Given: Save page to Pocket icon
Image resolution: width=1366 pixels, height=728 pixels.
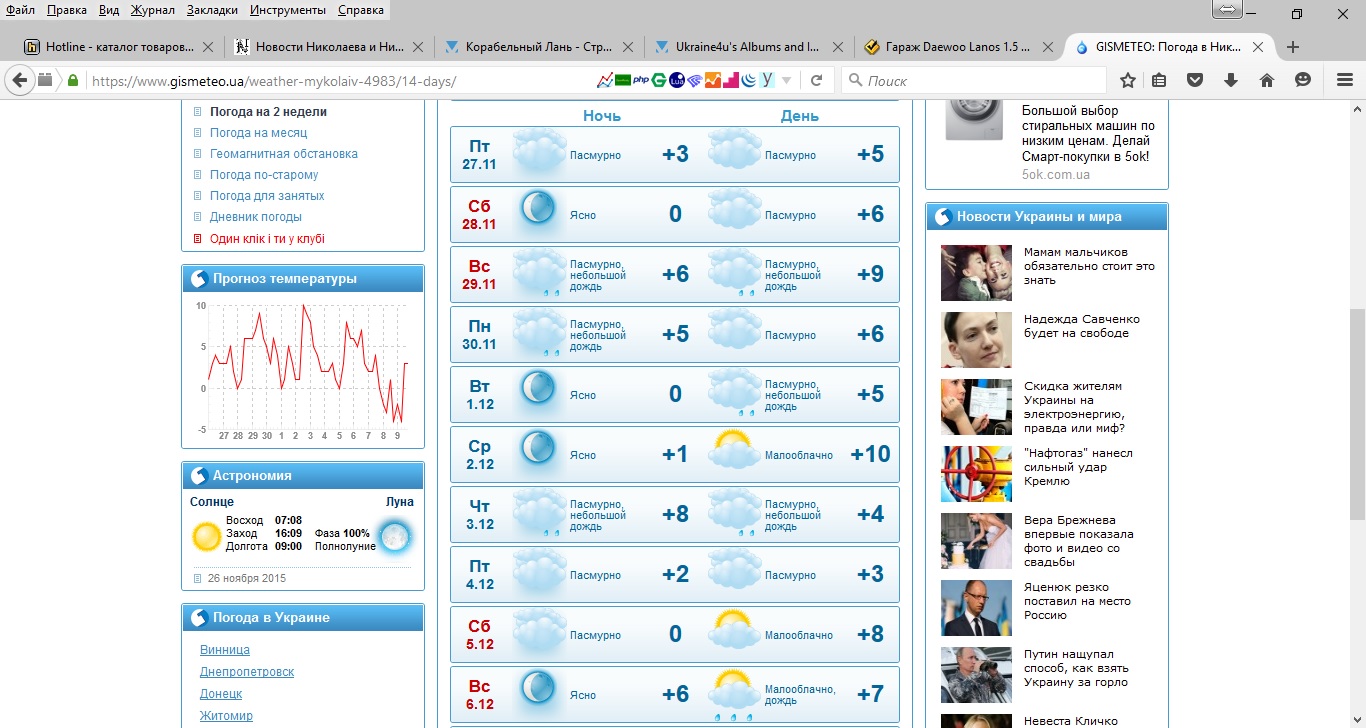Looking at the screenshot, I should click(1195, 81).
